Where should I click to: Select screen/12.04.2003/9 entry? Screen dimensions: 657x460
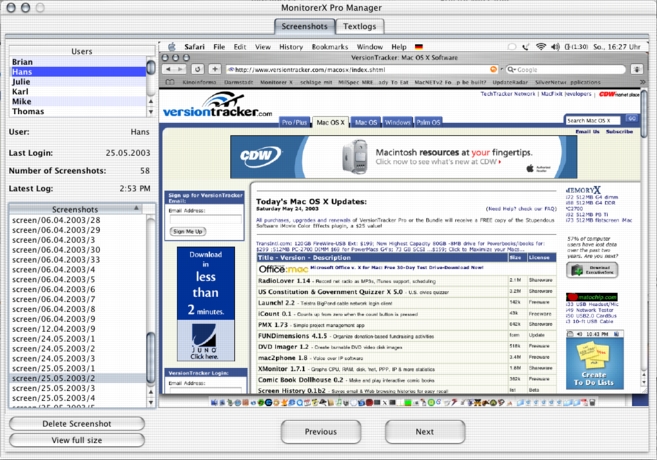coord(78,329)
